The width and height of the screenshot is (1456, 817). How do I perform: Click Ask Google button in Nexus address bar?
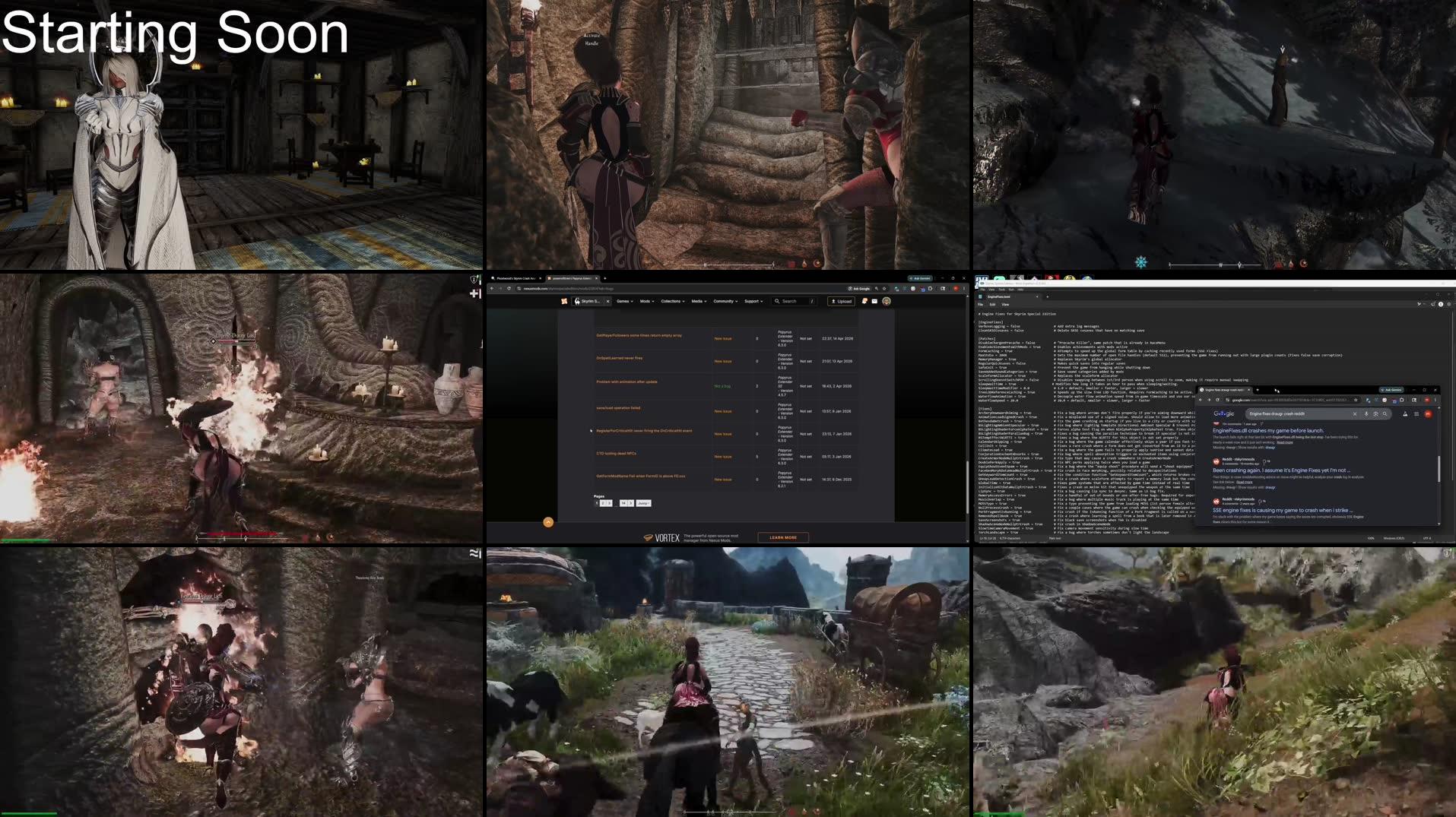[x=859, y=288]
